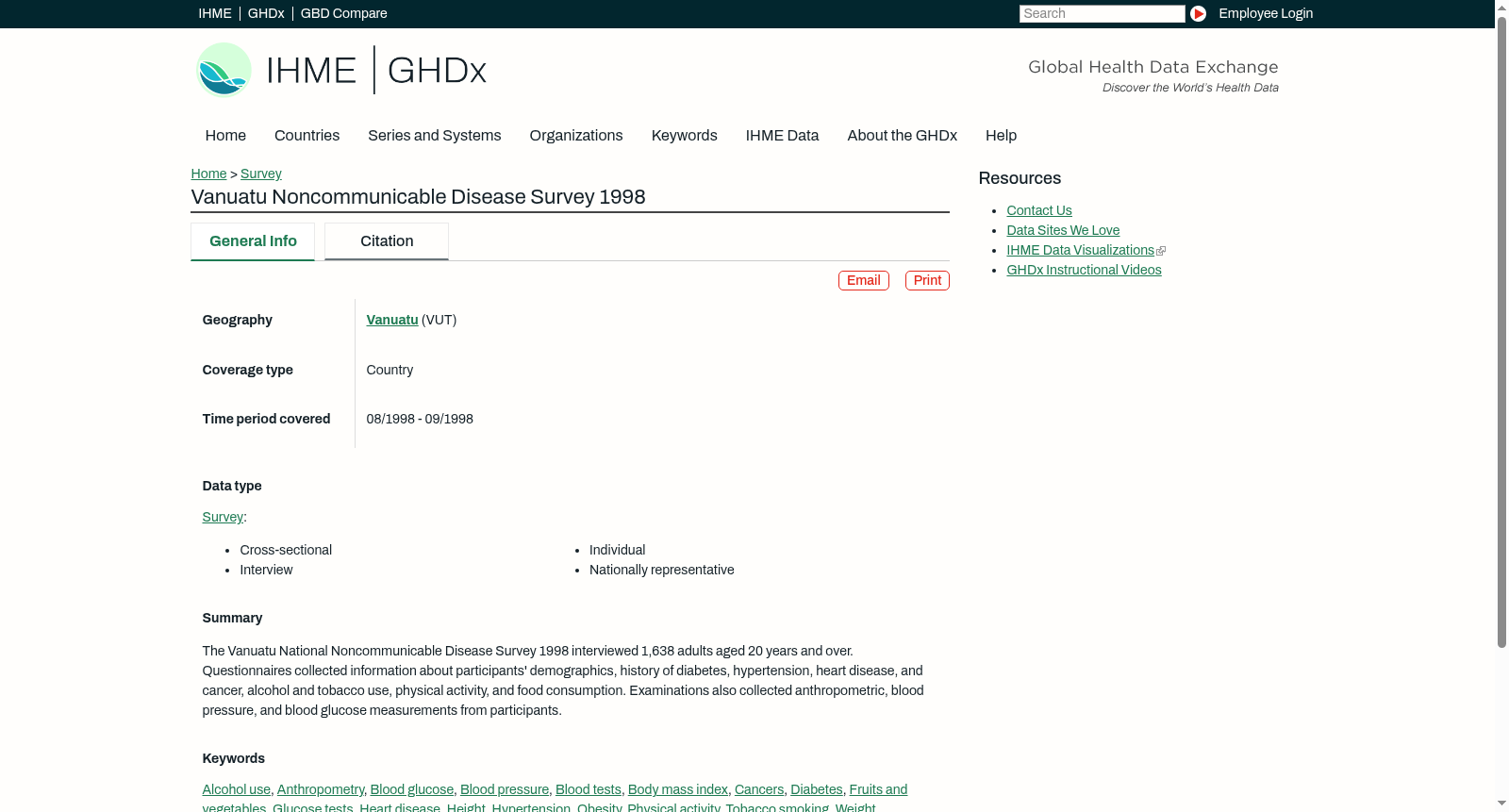Open Data Sites We Love link

point(1063,230)
